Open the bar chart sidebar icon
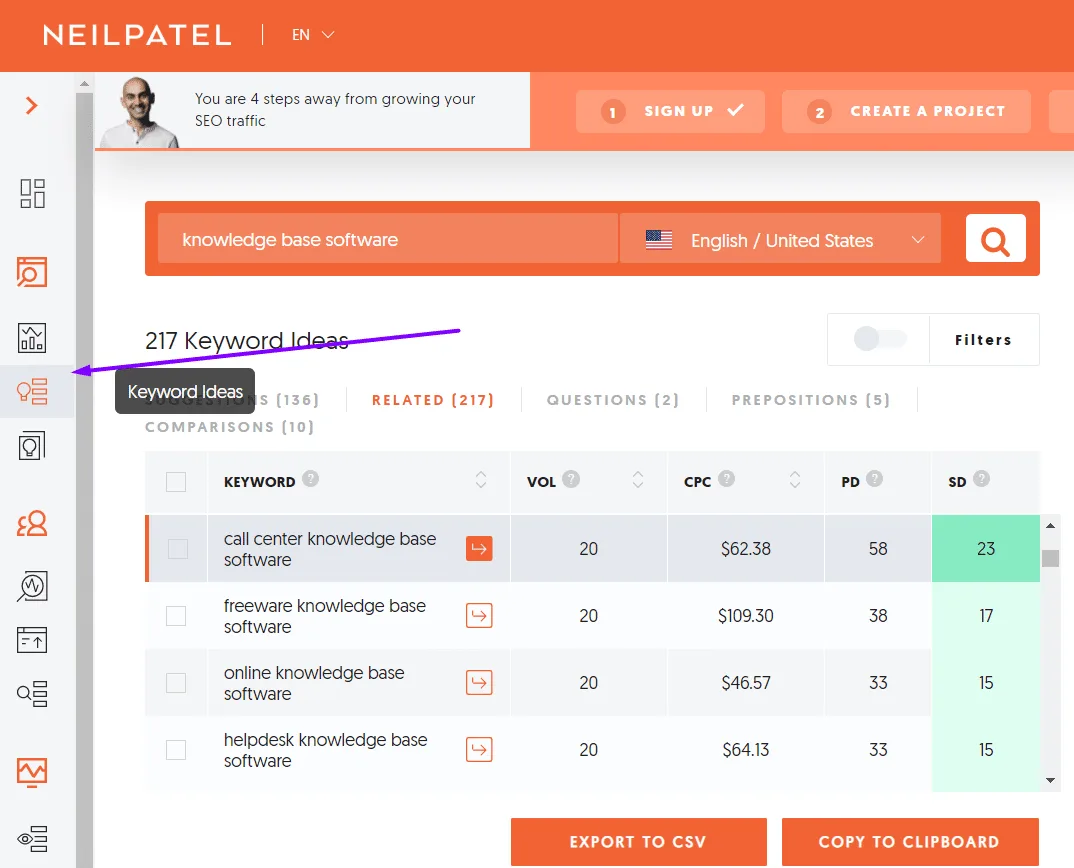 pos(32,338)
